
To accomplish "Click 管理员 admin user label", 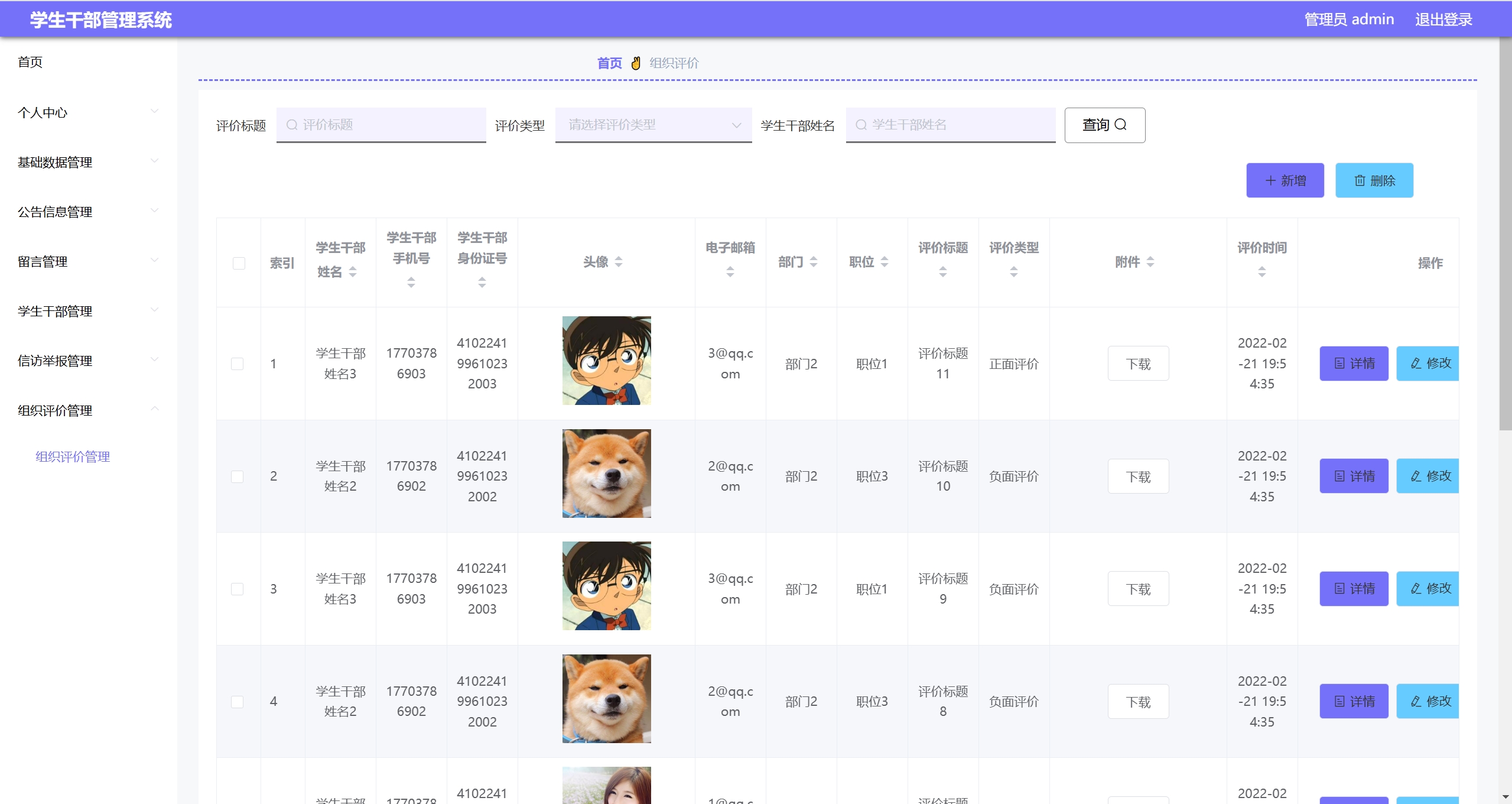I will [x=1349, y=20].
